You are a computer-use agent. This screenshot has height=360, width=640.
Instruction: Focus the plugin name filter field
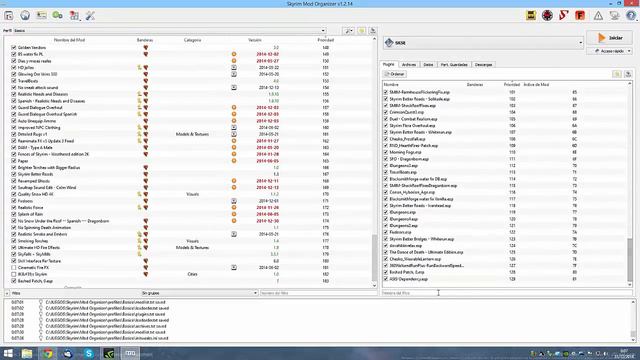[x=507, y=293]
